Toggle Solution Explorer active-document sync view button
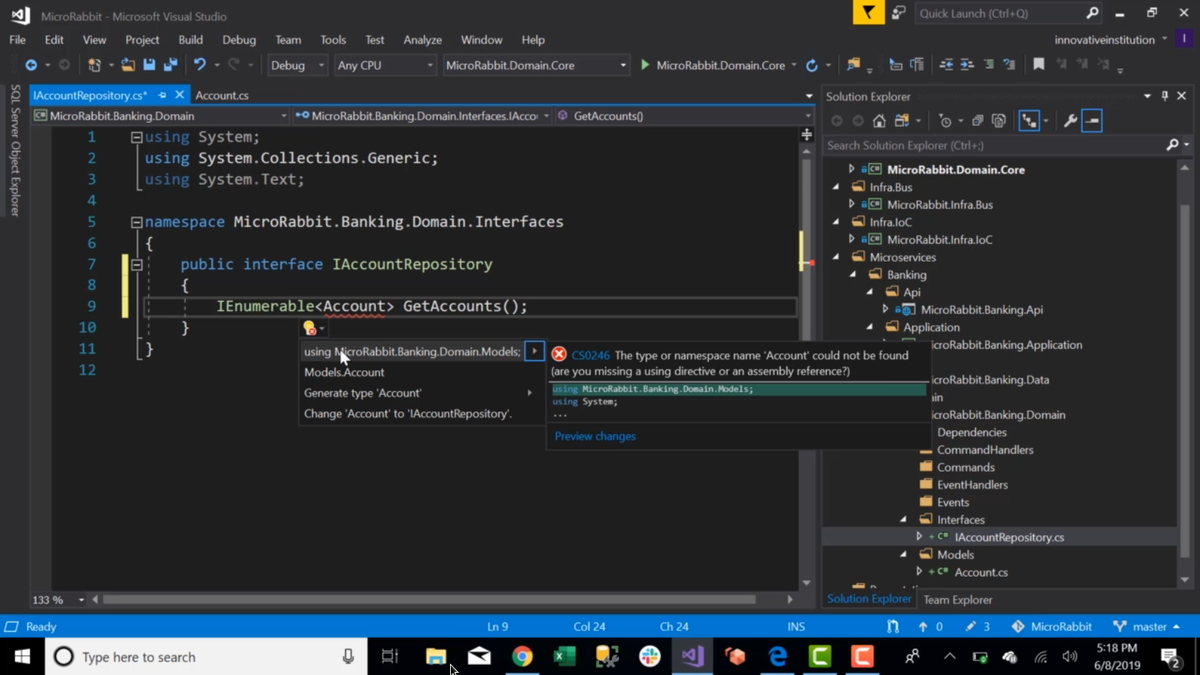Viewport: 1200px width, 675px height. point(1029,121)
